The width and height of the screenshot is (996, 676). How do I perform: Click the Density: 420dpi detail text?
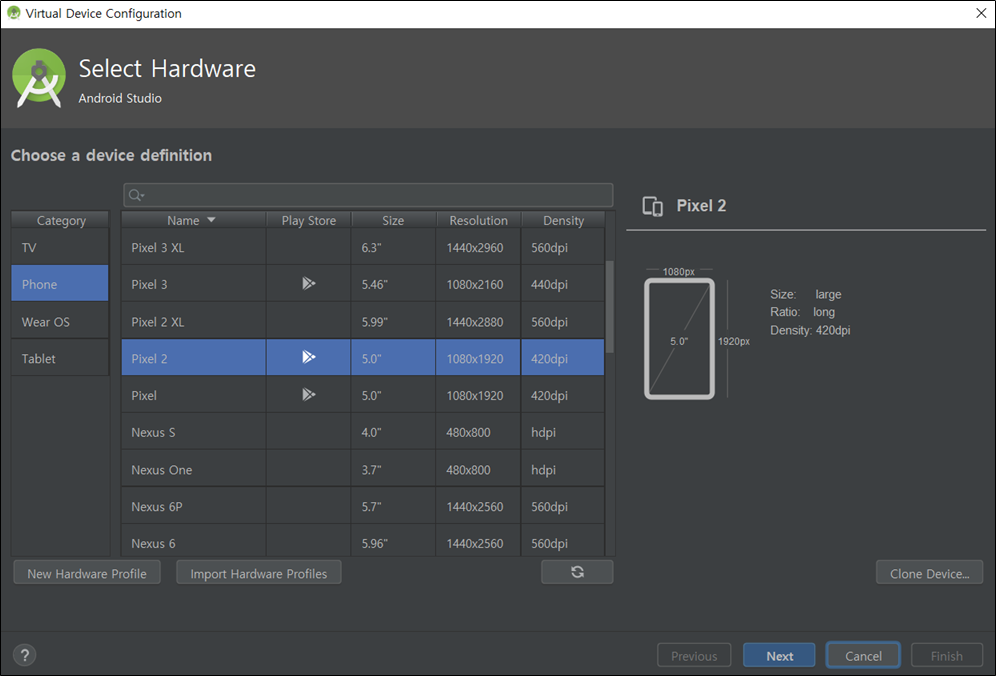tap(810, 330)
